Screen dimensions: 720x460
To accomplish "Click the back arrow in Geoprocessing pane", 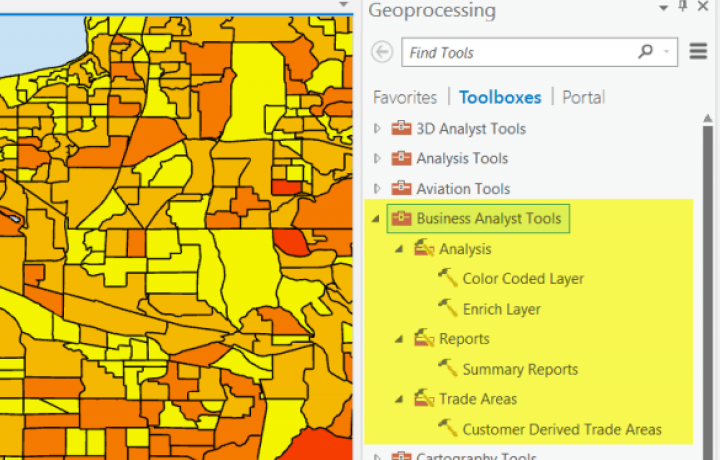I will (x=382, y=52).
